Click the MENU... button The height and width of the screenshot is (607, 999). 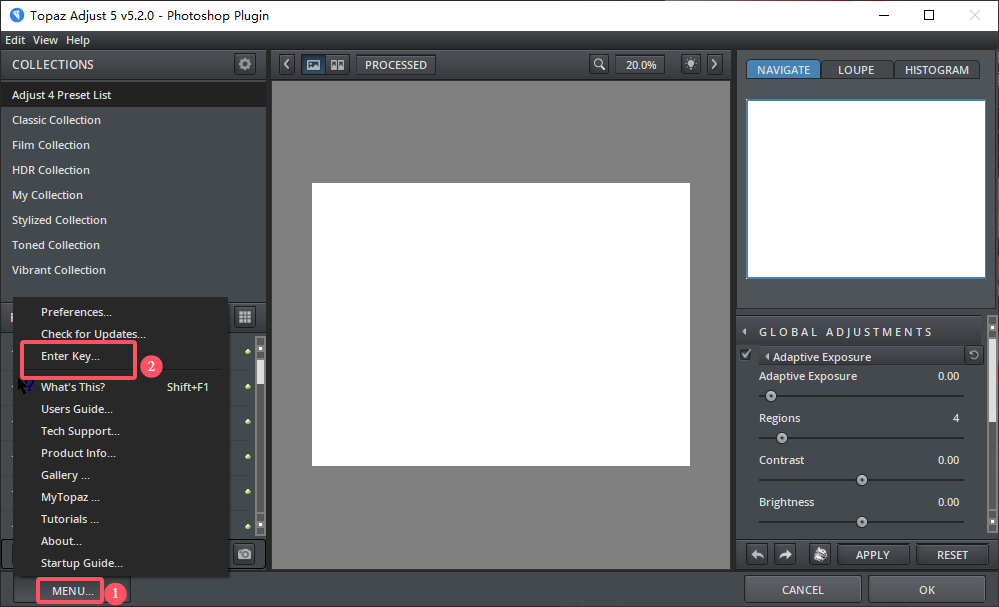(x=72, y=591)
